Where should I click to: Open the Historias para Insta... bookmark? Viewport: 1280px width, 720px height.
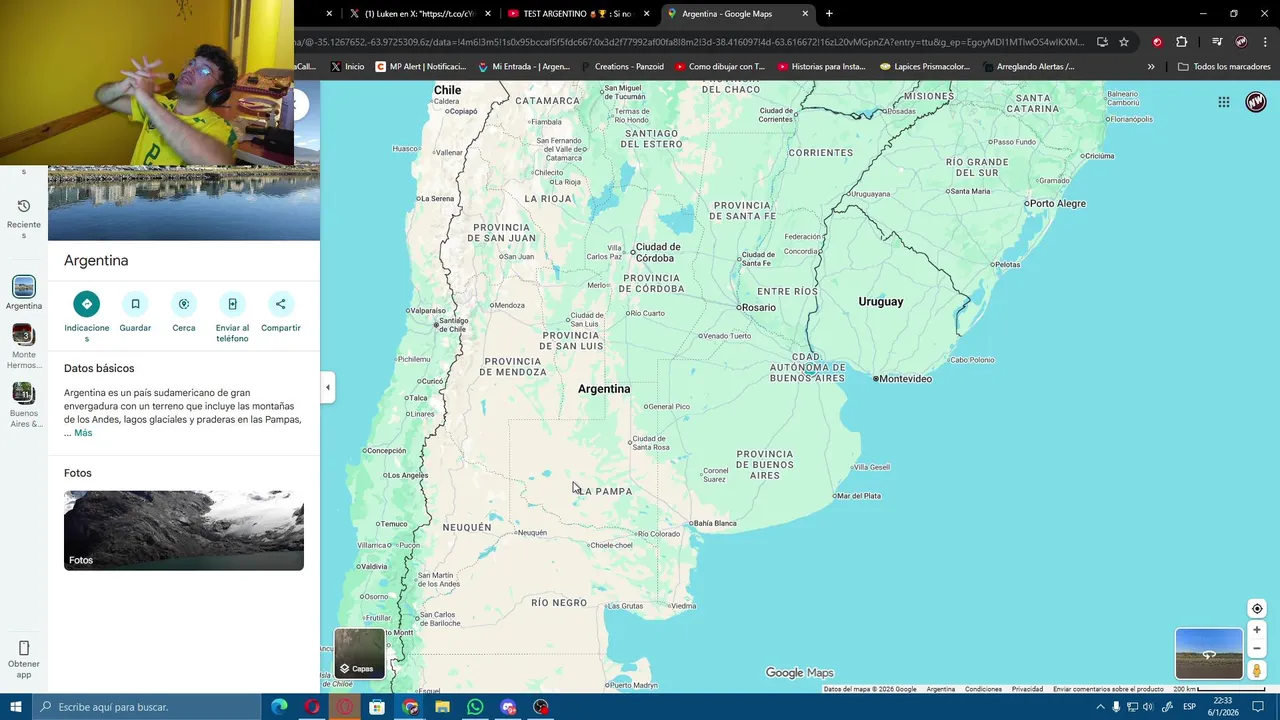[x=820, y=67]
